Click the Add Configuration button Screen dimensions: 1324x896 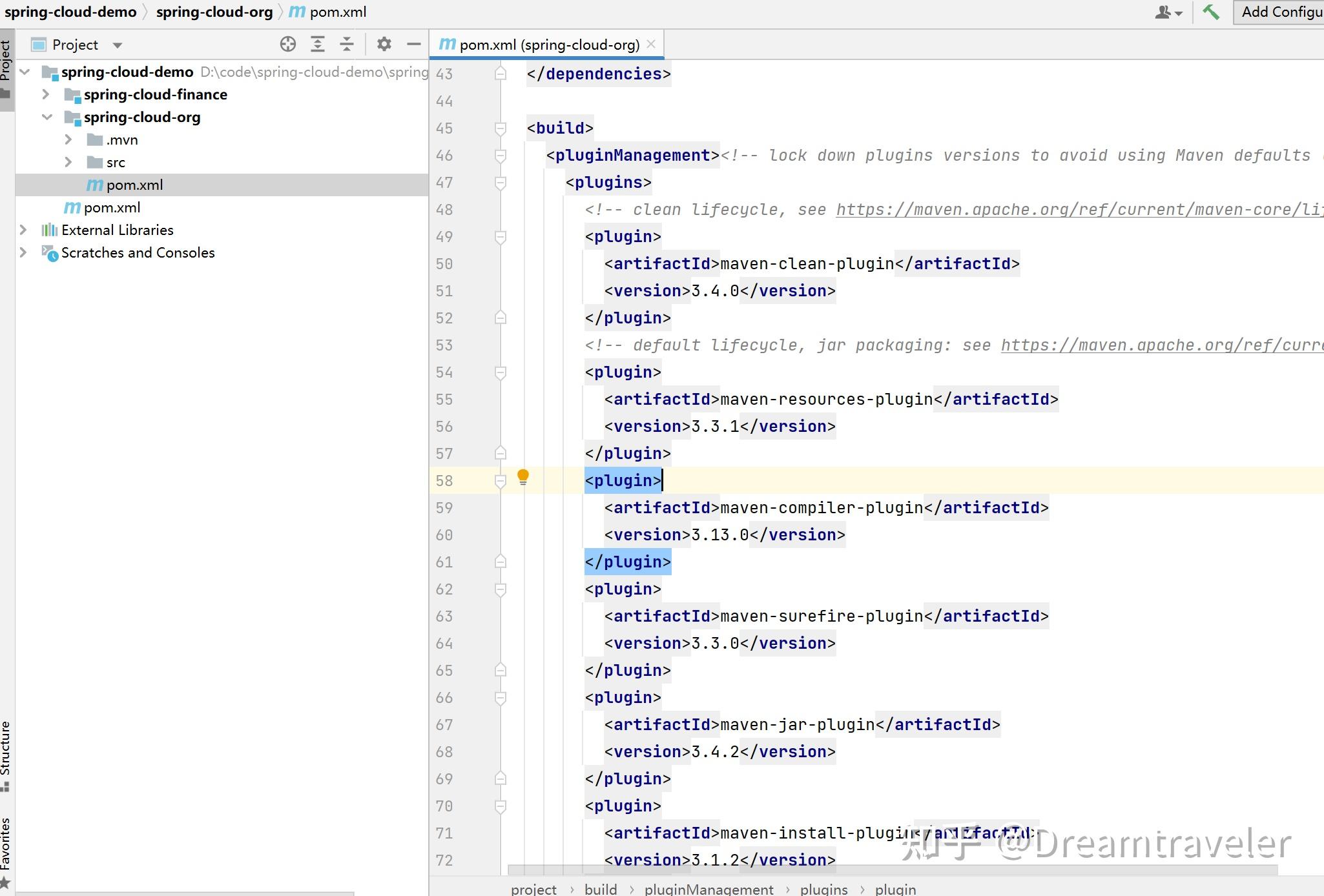pos(1280,12)
